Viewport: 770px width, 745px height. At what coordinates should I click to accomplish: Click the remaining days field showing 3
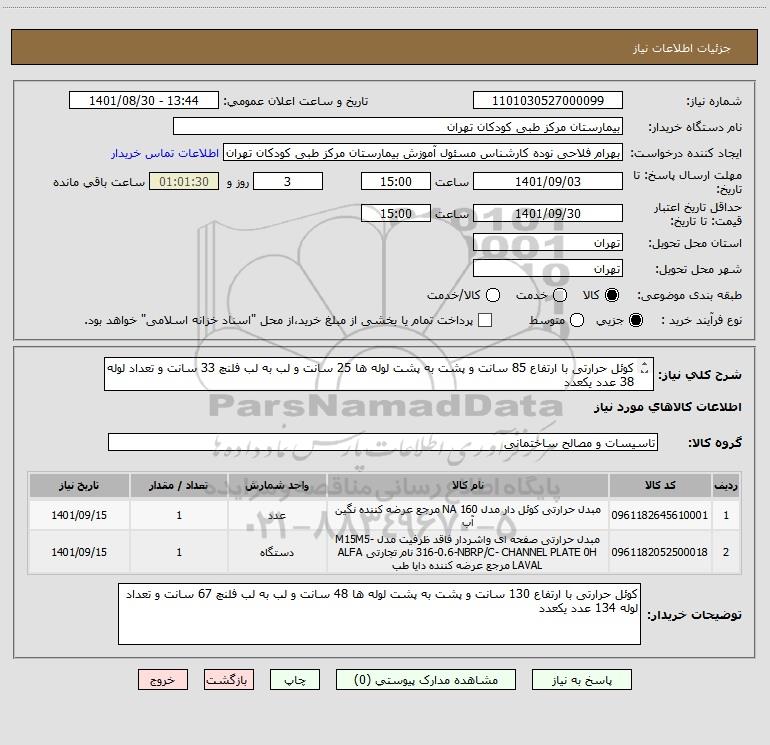(x=288, y=181)
